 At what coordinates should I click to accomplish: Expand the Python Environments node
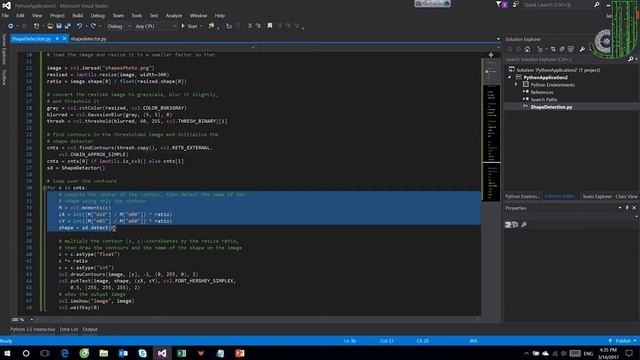(x=516, y=84)
